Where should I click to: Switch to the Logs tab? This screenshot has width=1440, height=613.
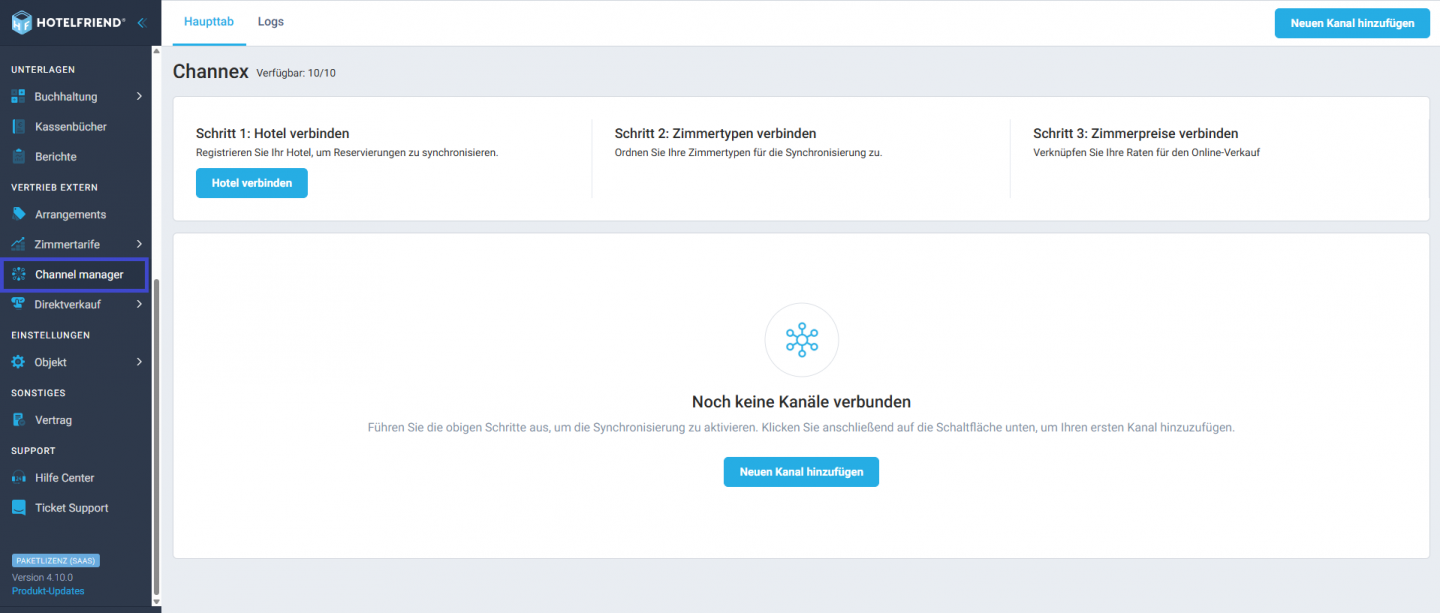271,22
